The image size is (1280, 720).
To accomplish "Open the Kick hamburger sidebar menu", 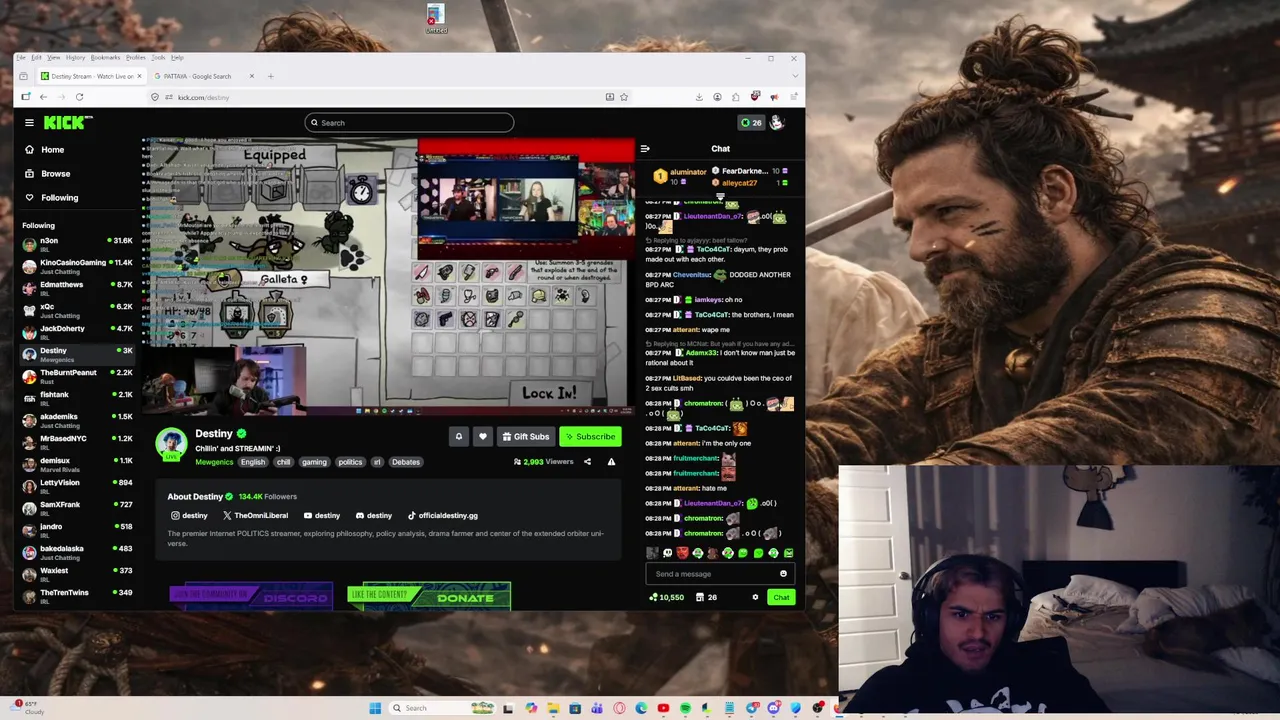I will click(29, 122).
